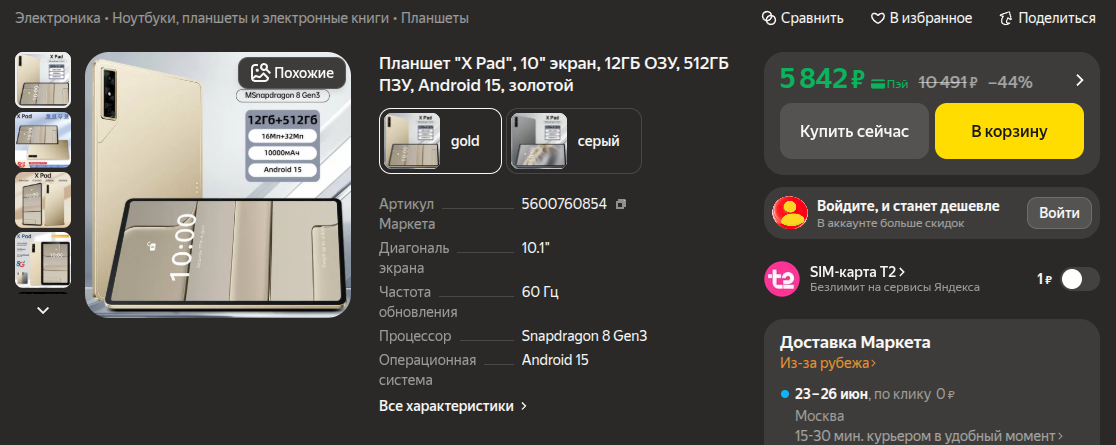The width and height of the screenshot is (1116, 445).
Task: Click the green Пэй card icon
Action: click(x=878, y=83)
